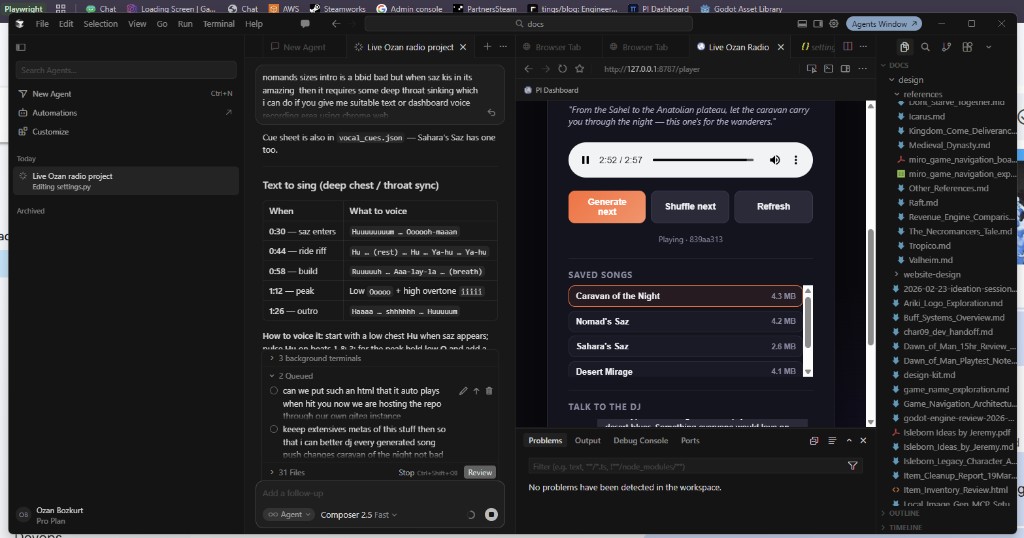
Task: Switch to the Live Ozan Radio browser tab
Action: tap(738, 47)
